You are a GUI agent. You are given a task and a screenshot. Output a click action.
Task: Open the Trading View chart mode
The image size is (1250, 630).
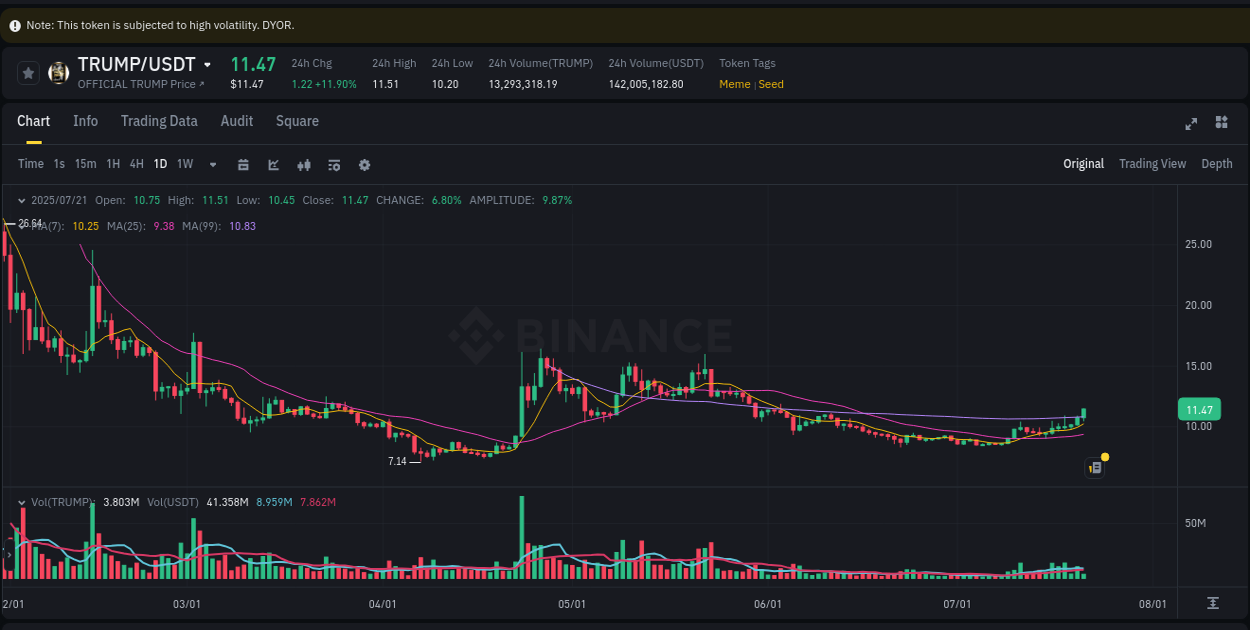coord(1152,163)
